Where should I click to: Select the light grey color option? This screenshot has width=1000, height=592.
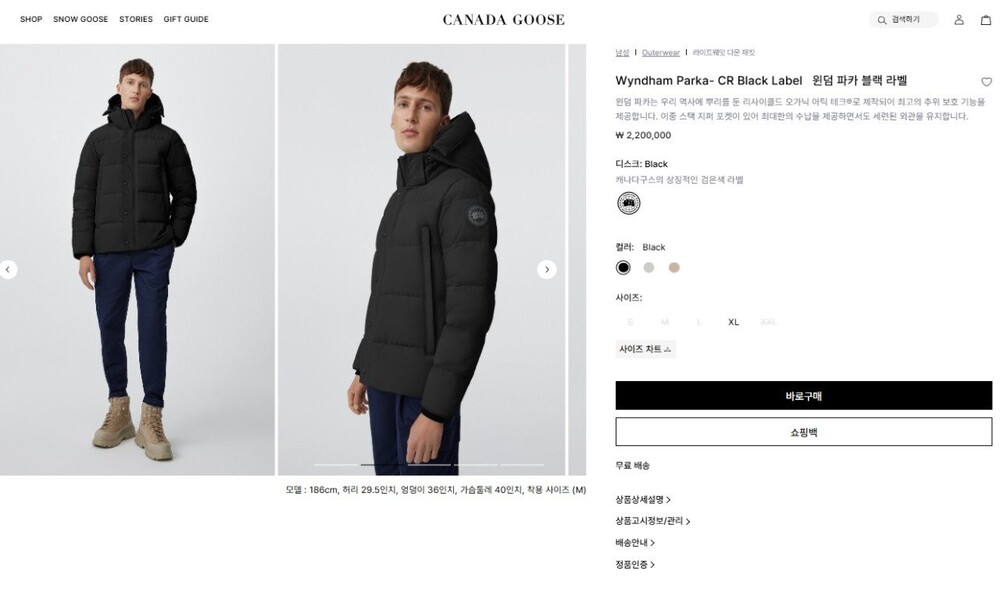tap(649, 267)
